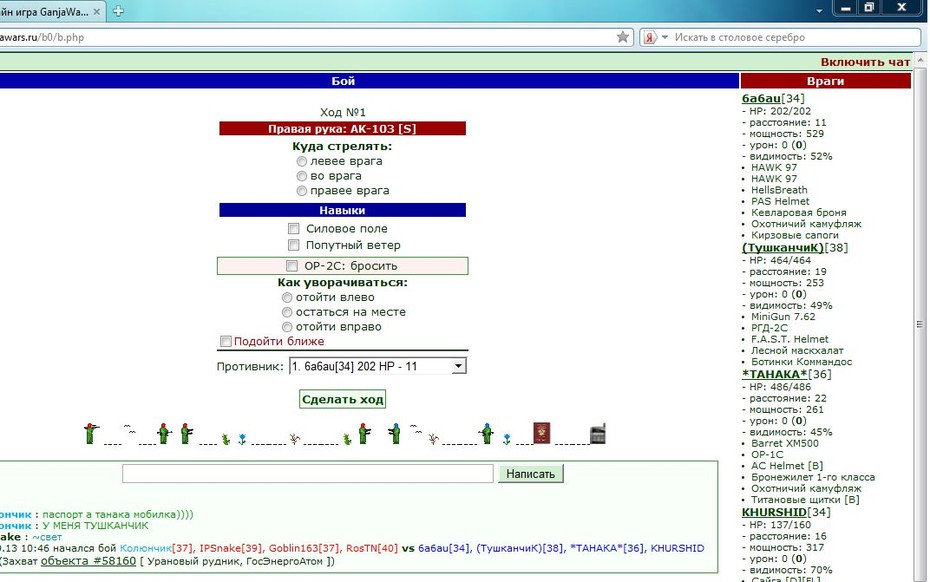Image resolution: width=930 pixels, height=582 pixels.
Task: Click 'F.A.S.T. Helmet' equipment entry
Action: click(x=789, y=339)
